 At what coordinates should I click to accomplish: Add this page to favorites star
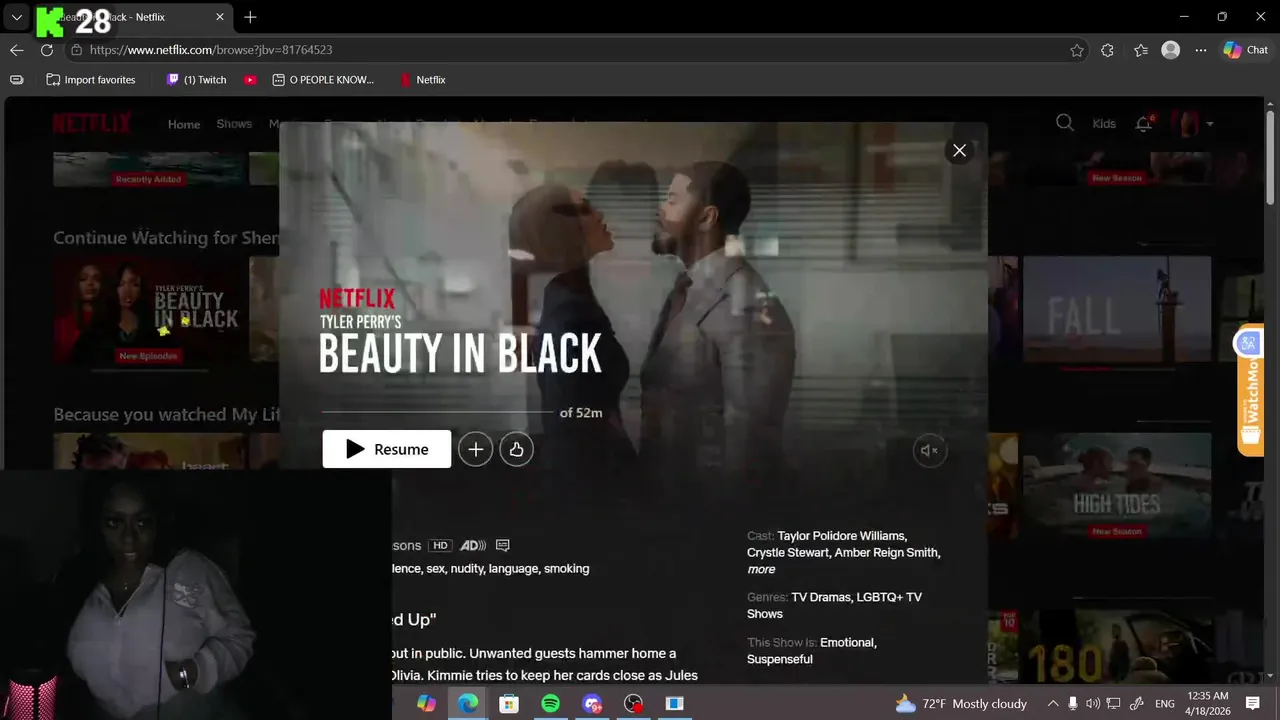tap(1077, 50)
